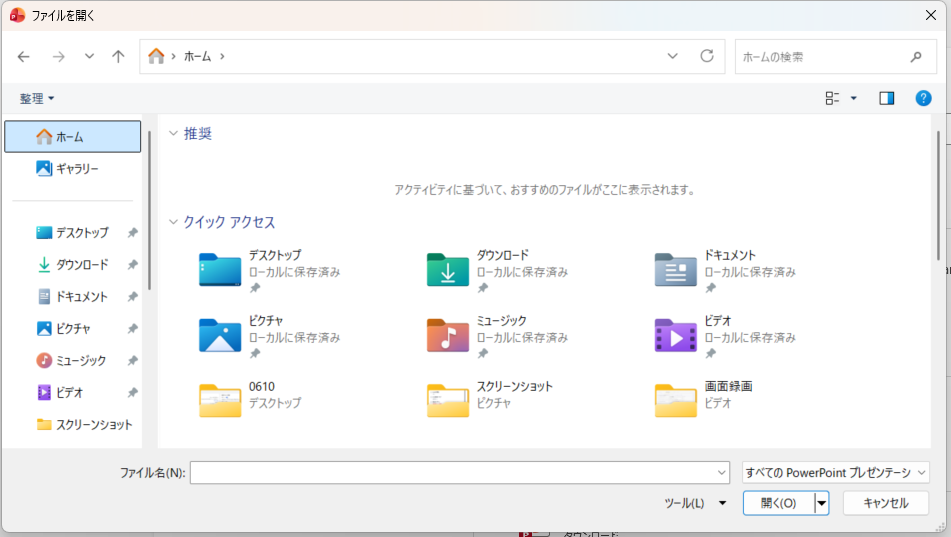The image size is (951, 537).
Task: Click pin icon beside sidebar ドキュメント
Action: click(x=132, y=297)
